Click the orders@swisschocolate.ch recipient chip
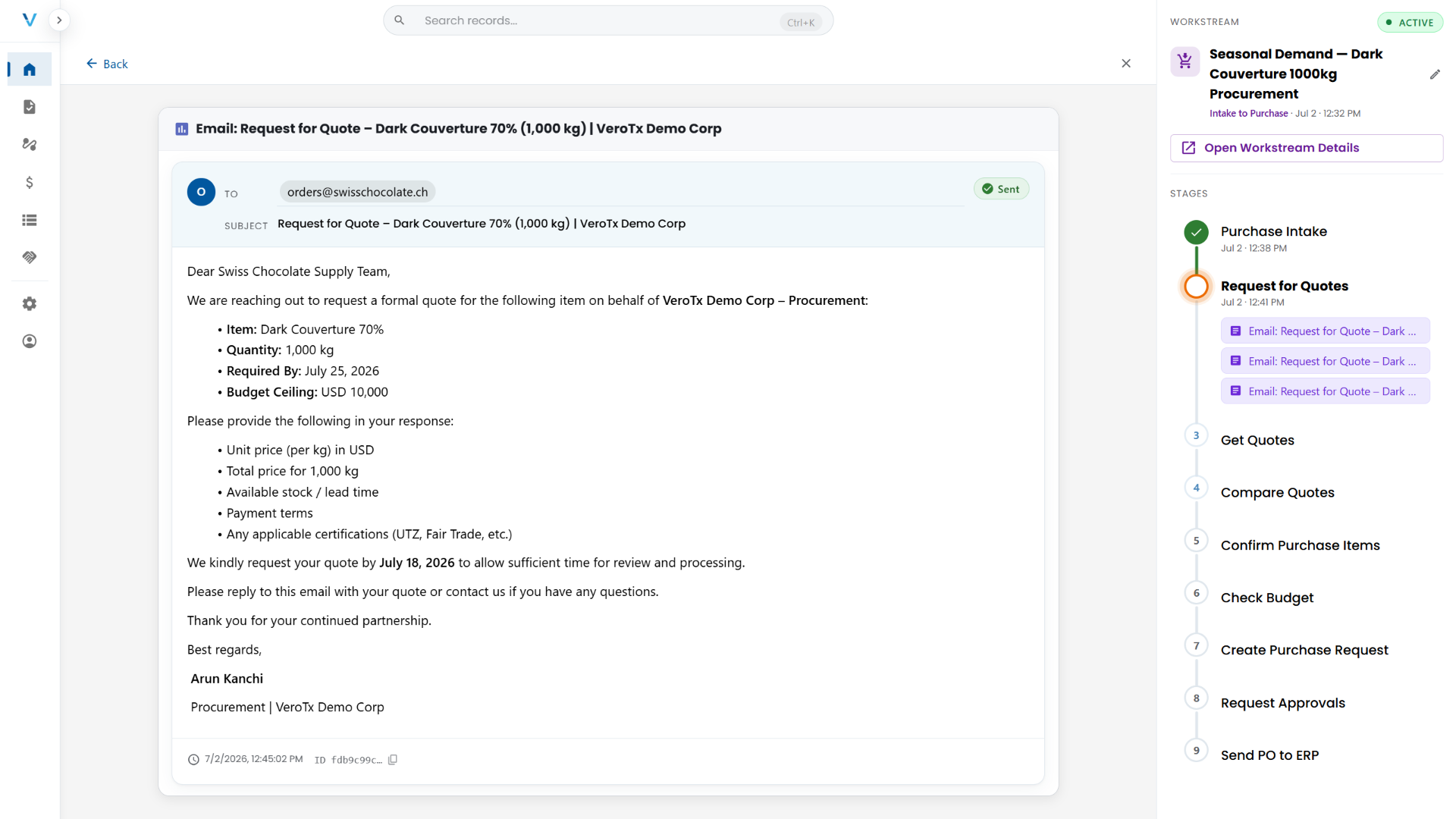This screenshot has height=819, width=1456. 357,192
